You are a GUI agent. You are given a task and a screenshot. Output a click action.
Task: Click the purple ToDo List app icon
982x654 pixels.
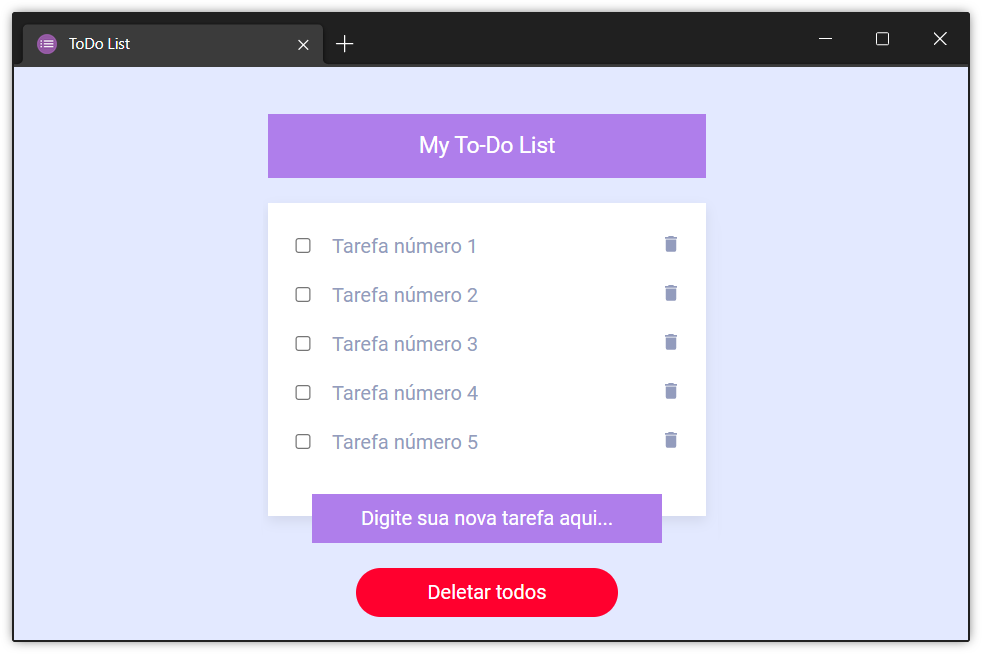[46, 43]
